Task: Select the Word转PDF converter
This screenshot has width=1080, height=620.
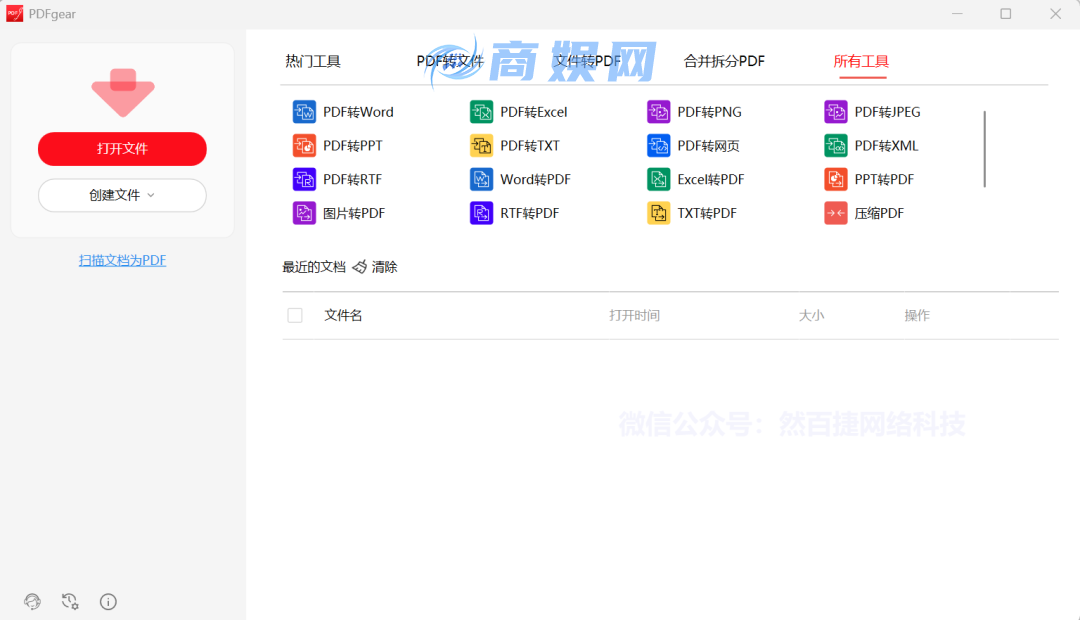Action: pos(533,178)
